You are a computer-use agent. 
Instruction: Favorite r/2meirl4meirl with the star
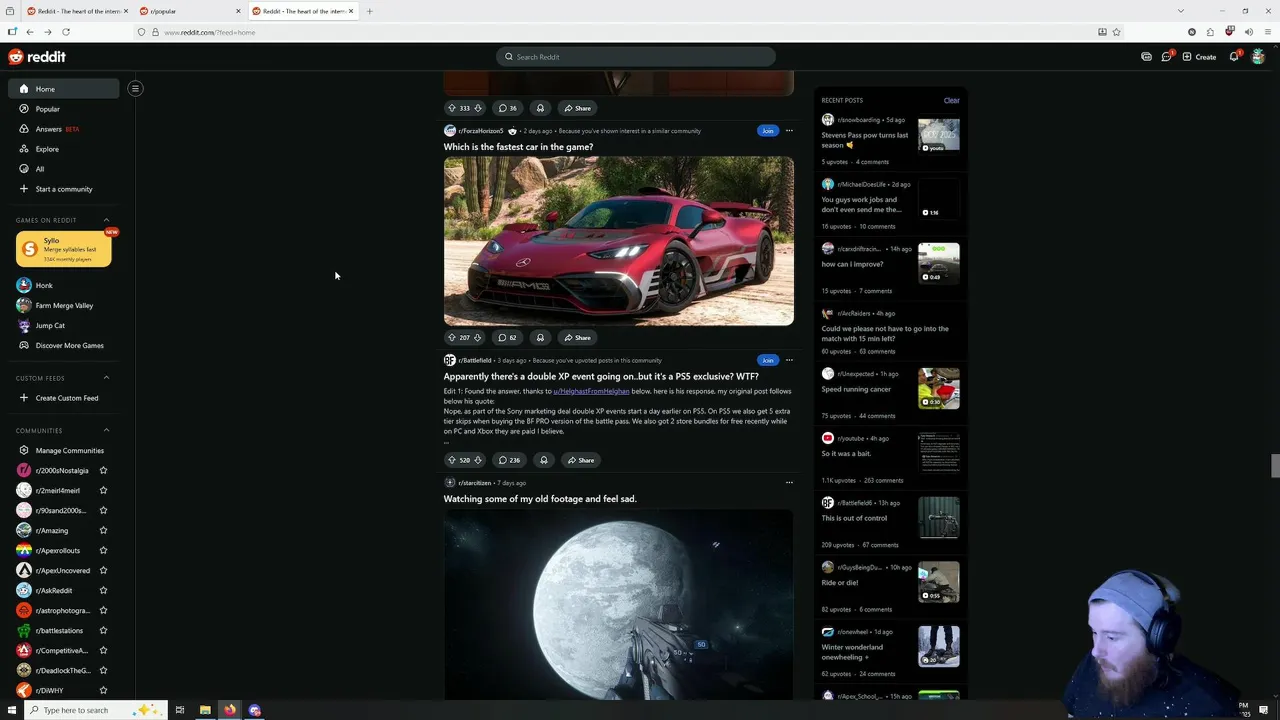[x=103, y=490]
